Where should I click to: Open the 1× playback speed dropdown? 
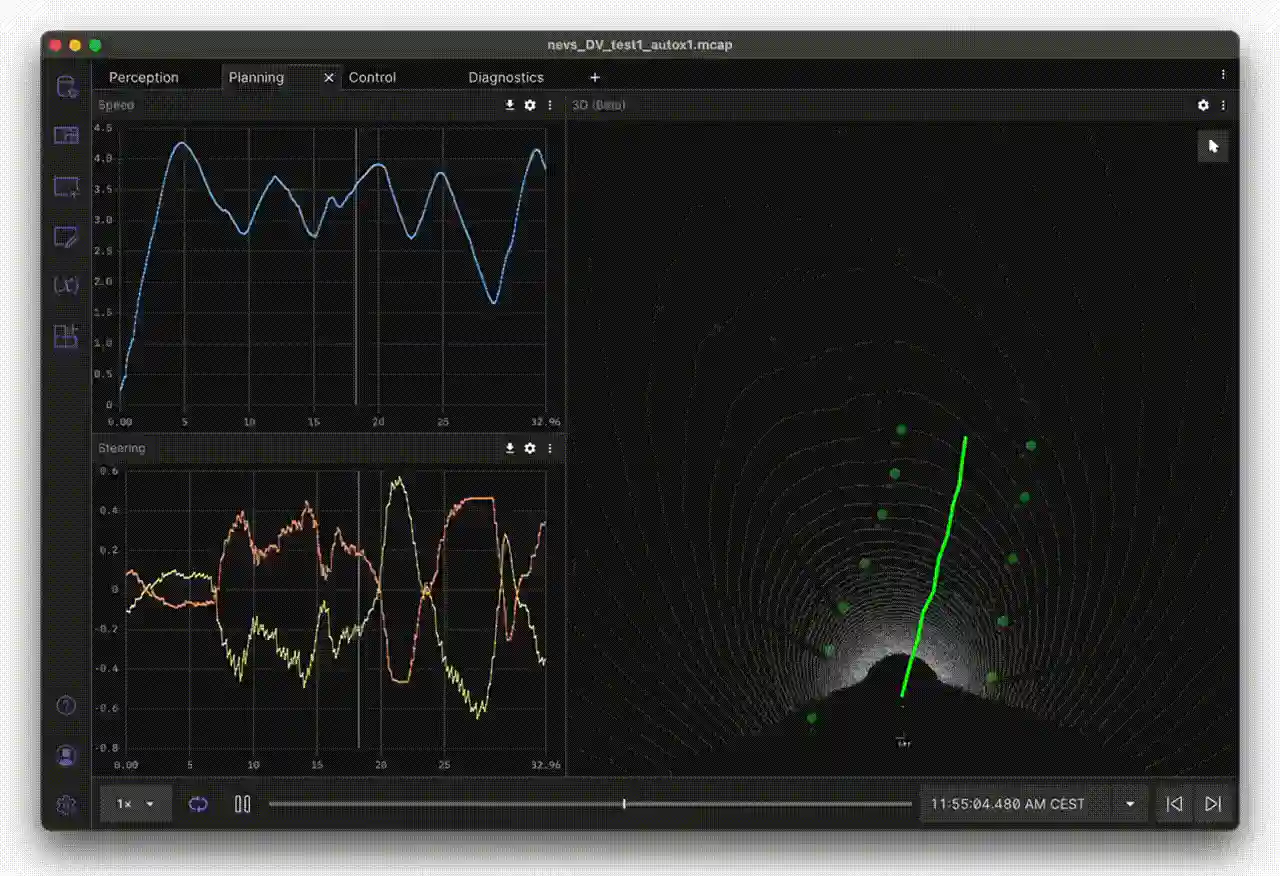136,804
